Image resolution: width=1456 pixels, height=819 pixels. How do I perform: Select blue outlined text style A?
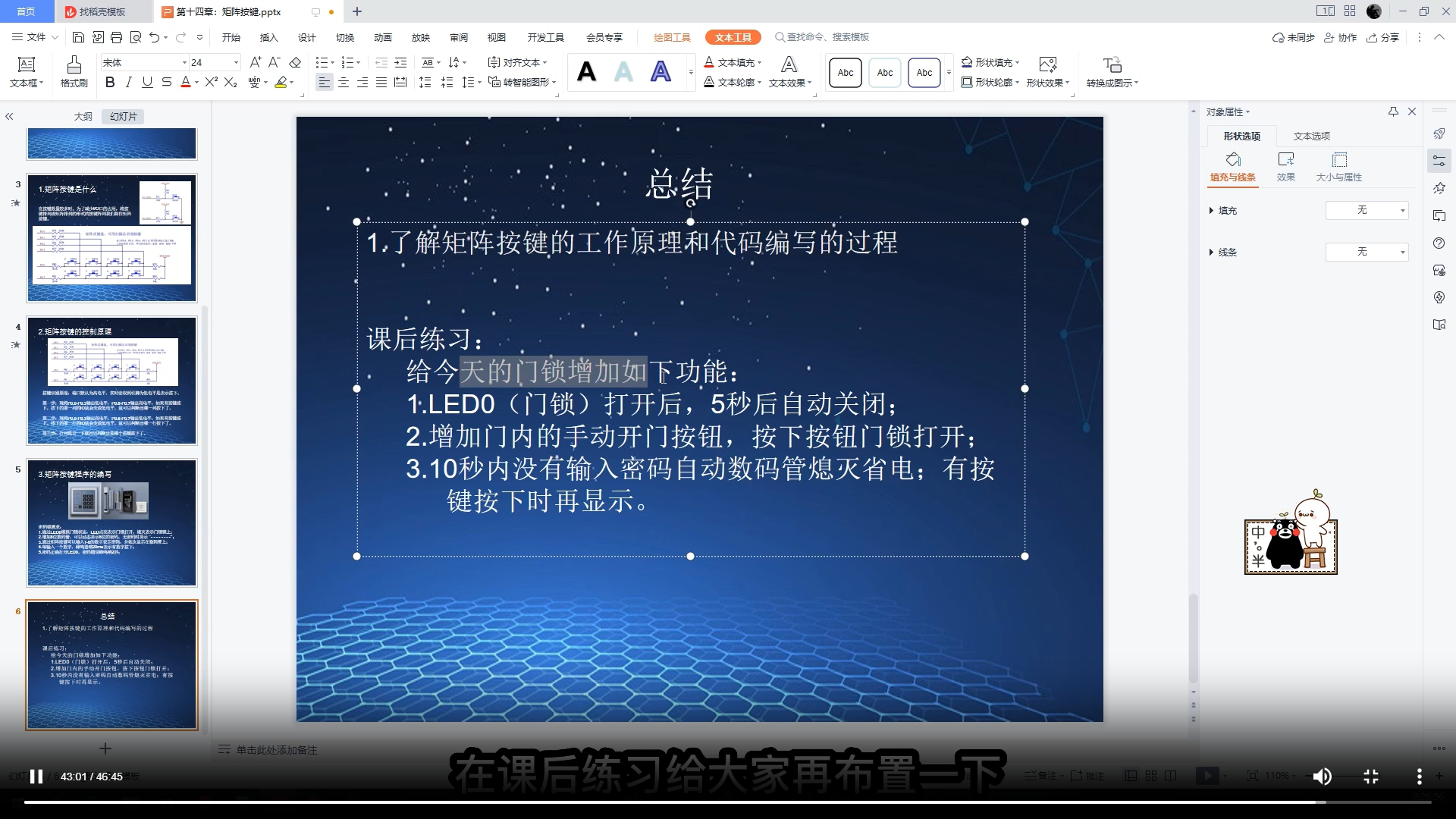[661, 72]
